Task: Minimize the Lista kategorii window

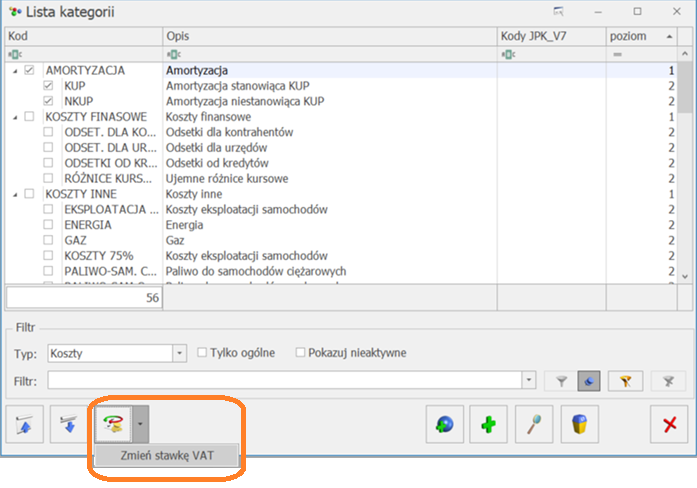Action: pos(598,12)
